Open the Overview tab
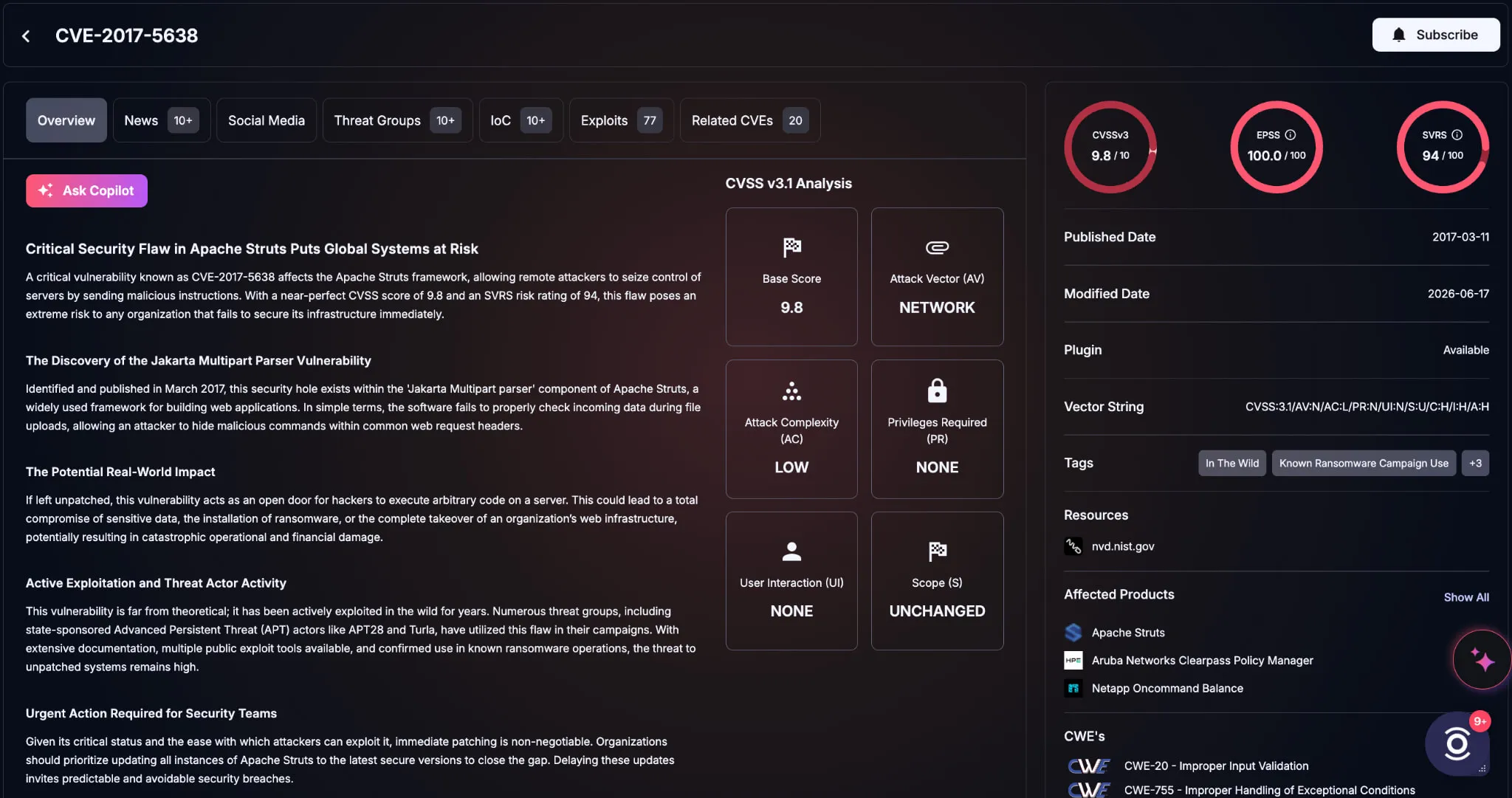The height and width of the screenshot is (798, 1512). [x=66, y=120]
